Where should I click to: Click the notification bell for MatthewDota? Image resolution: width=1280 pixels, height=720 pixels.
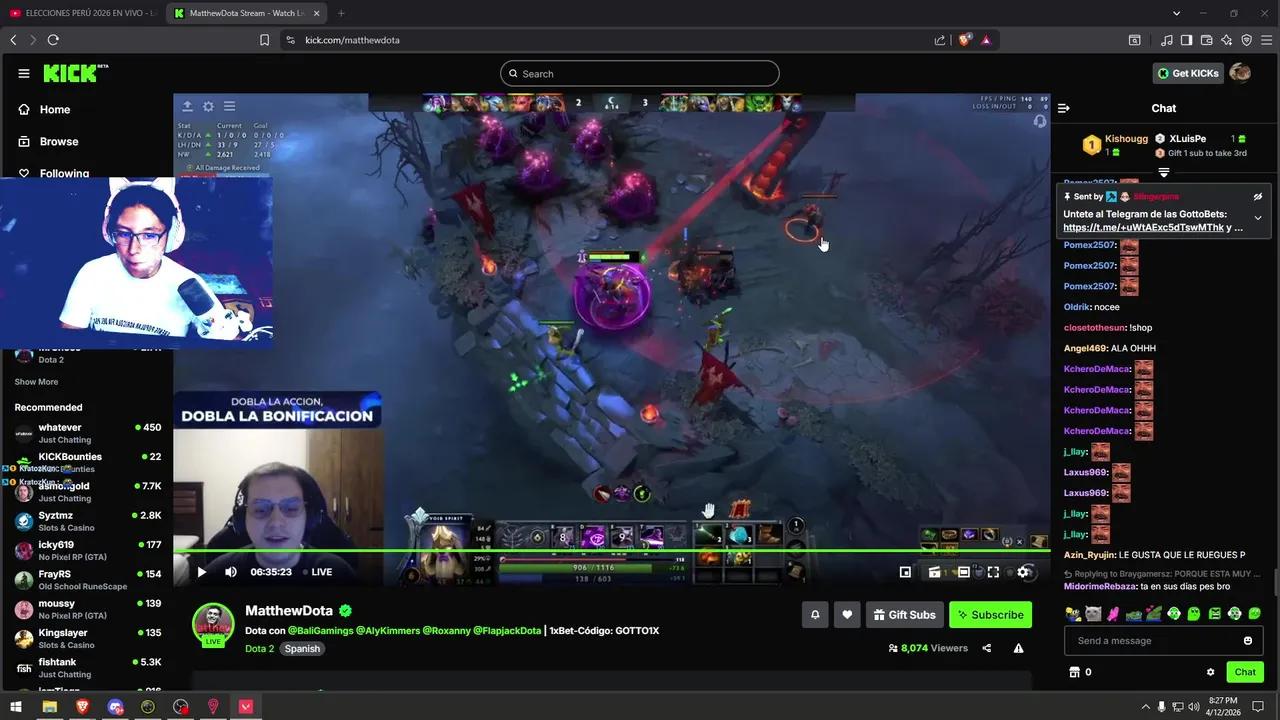pos(815,615)
